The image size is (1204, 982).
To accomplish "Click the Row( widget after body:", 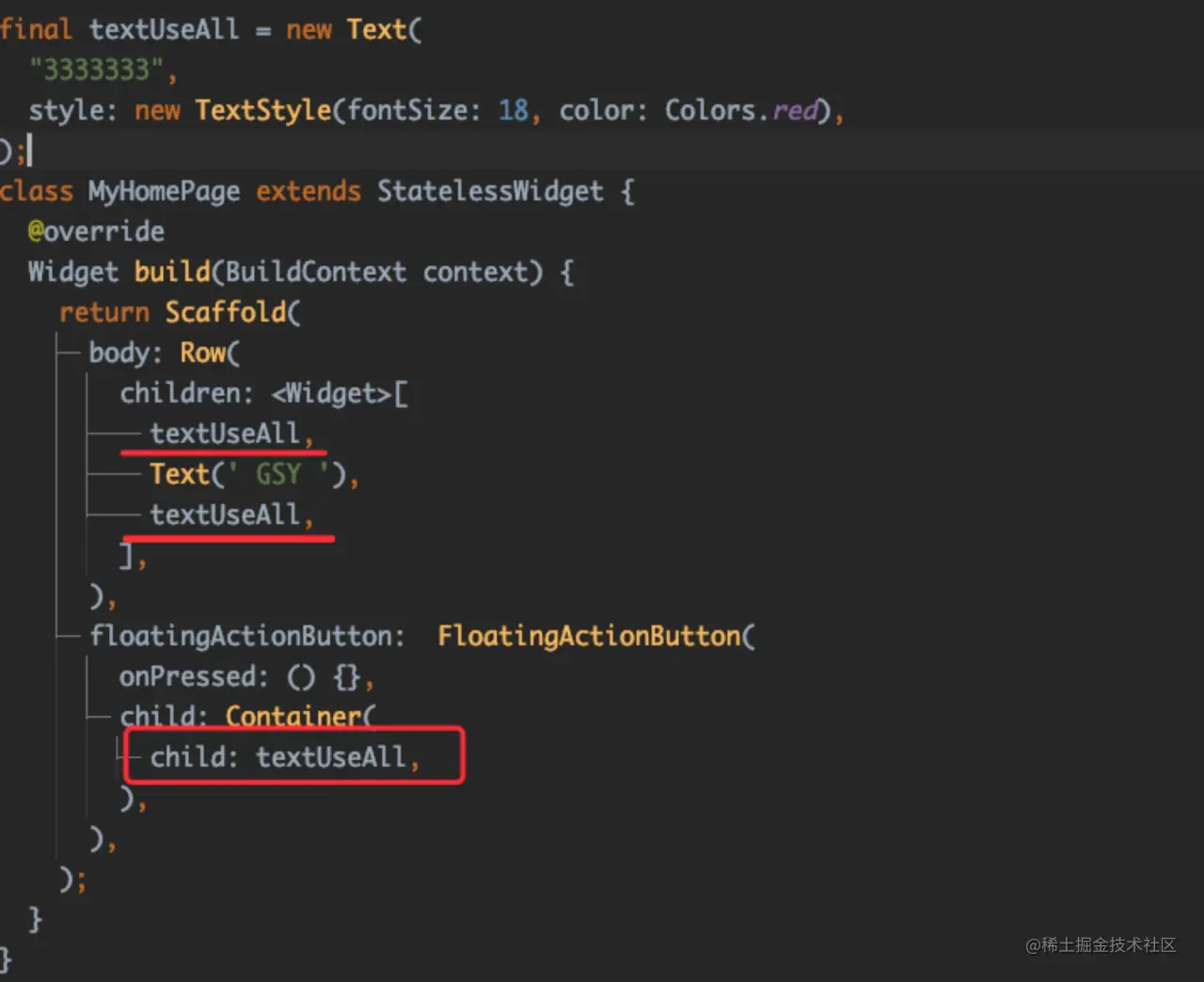I will [210, 353].
